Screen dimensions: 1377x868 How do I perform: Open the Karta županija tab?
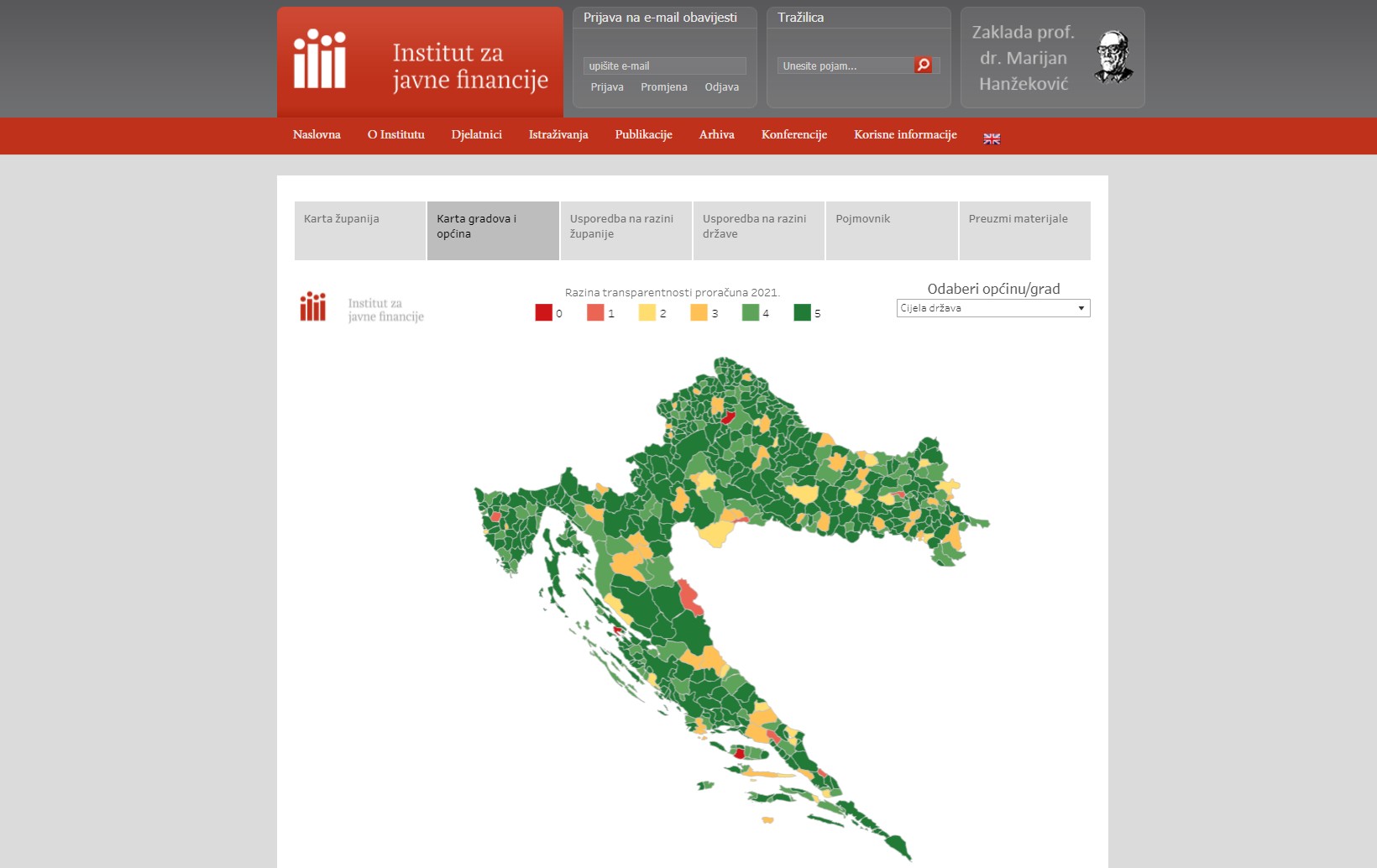pyautogui.click(x=359, y=231)
